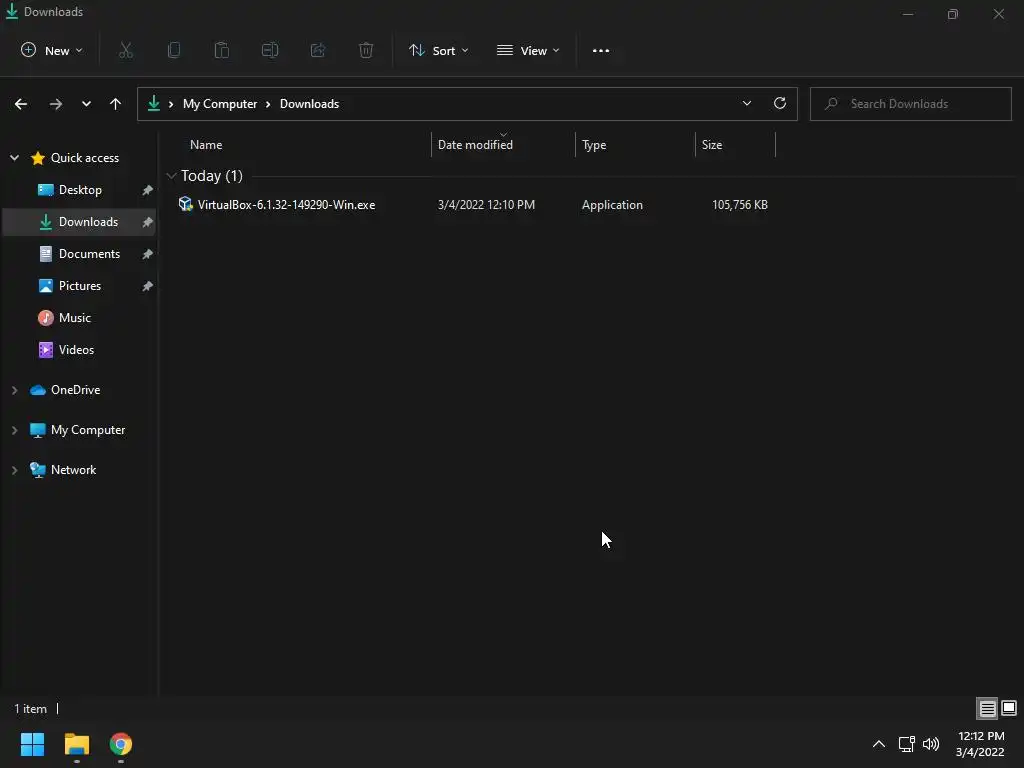Switch to large thumbnails view icon
Screen dimensions: 1024x768
(1009, 709)
